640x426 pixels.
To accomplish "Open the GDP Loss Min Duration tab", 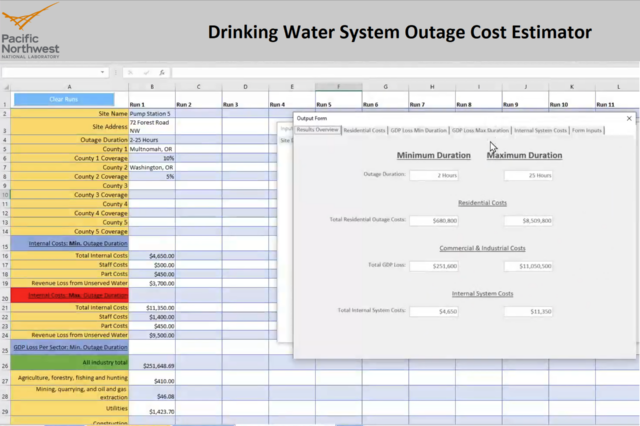I will click(x=418, y=130).
